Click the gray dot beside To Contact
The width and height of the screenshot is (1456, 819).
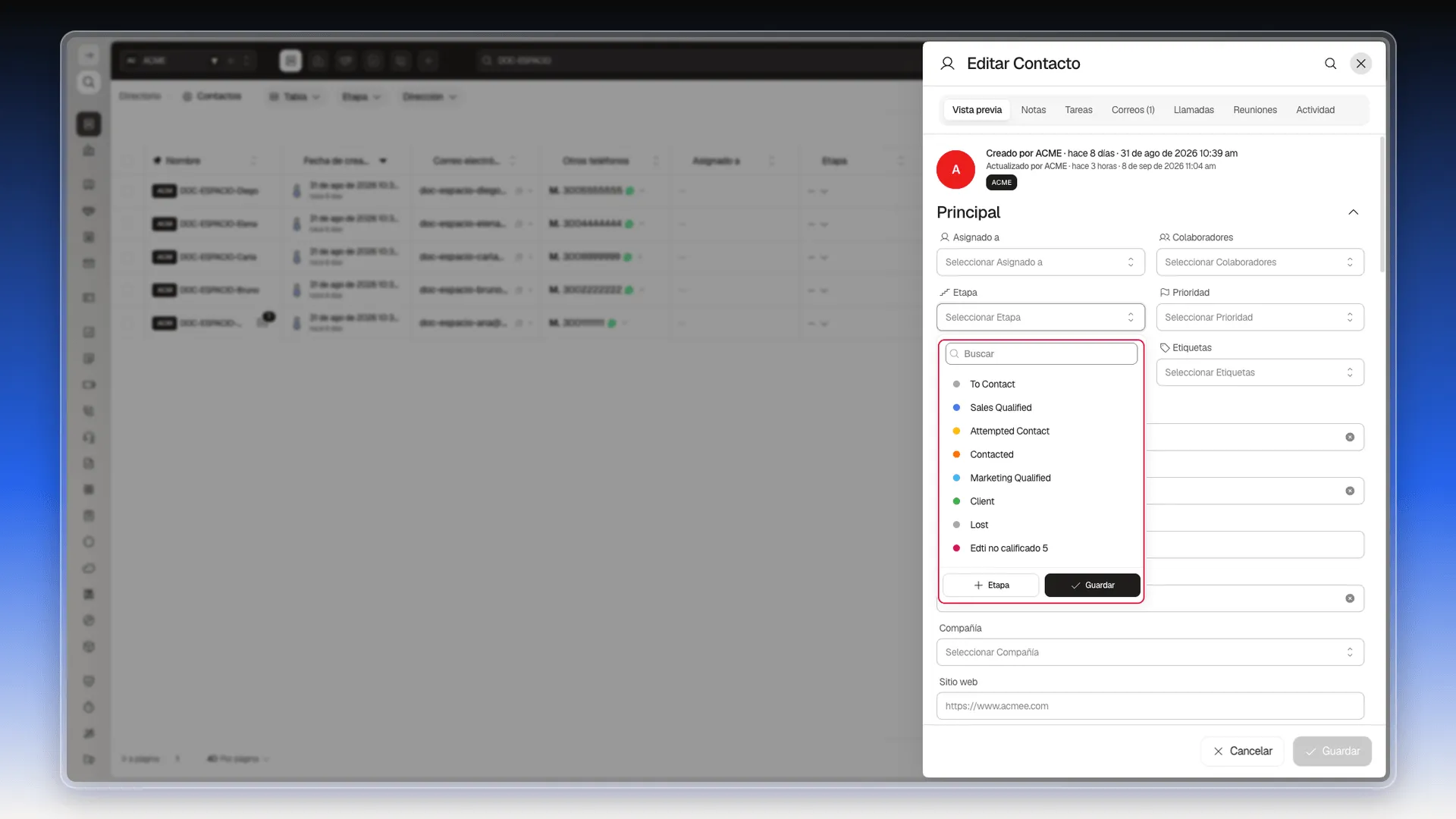coord(956,384)
